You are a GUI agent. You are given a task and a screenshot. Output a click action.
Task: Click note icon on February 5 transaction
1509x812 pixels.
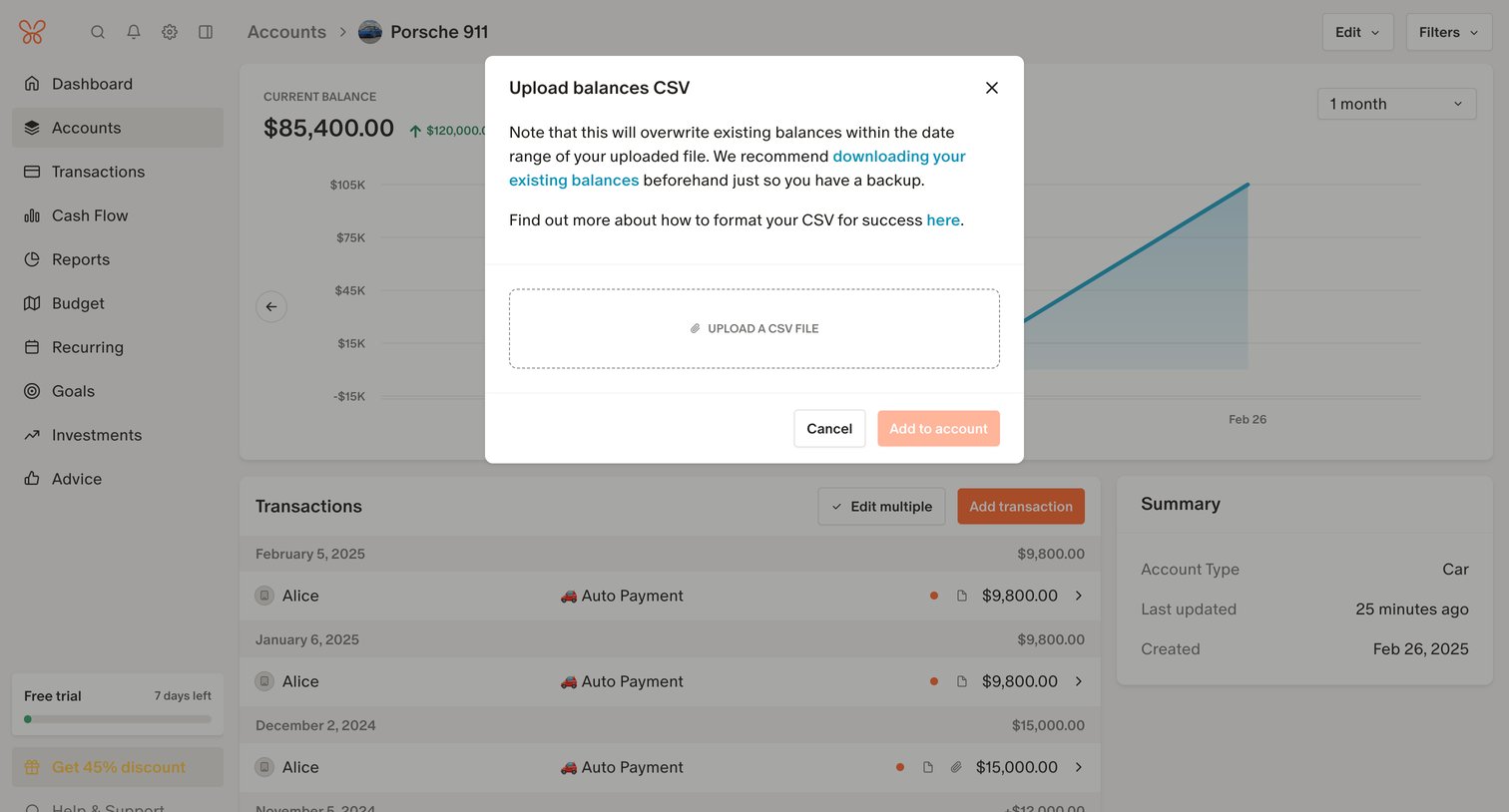pyautogui.click(x=962, y=596)
